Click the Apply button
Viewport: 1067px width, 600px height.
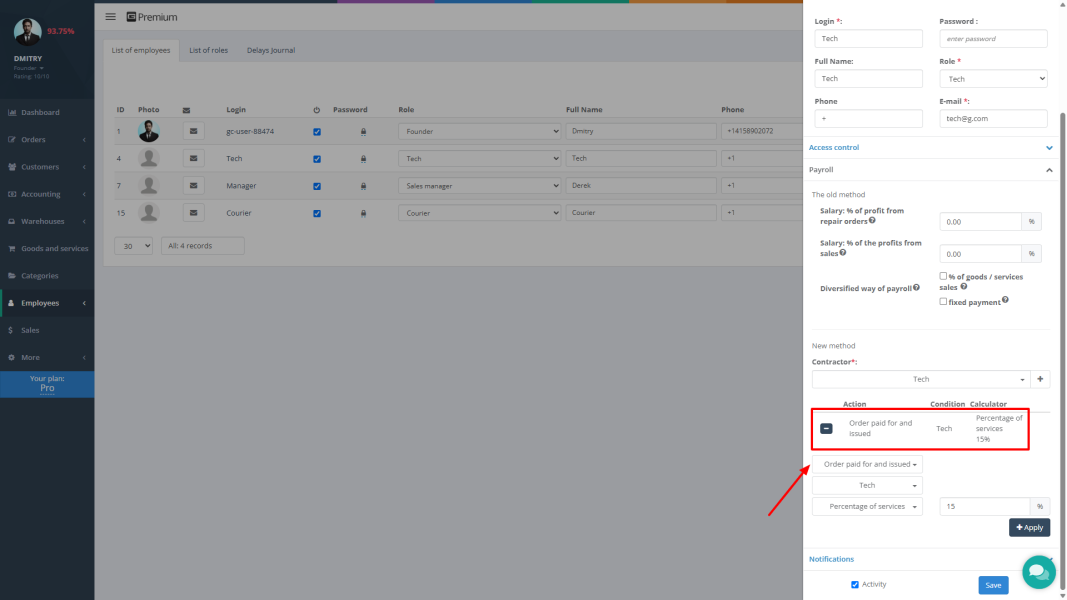click(x=1029, y=527)
